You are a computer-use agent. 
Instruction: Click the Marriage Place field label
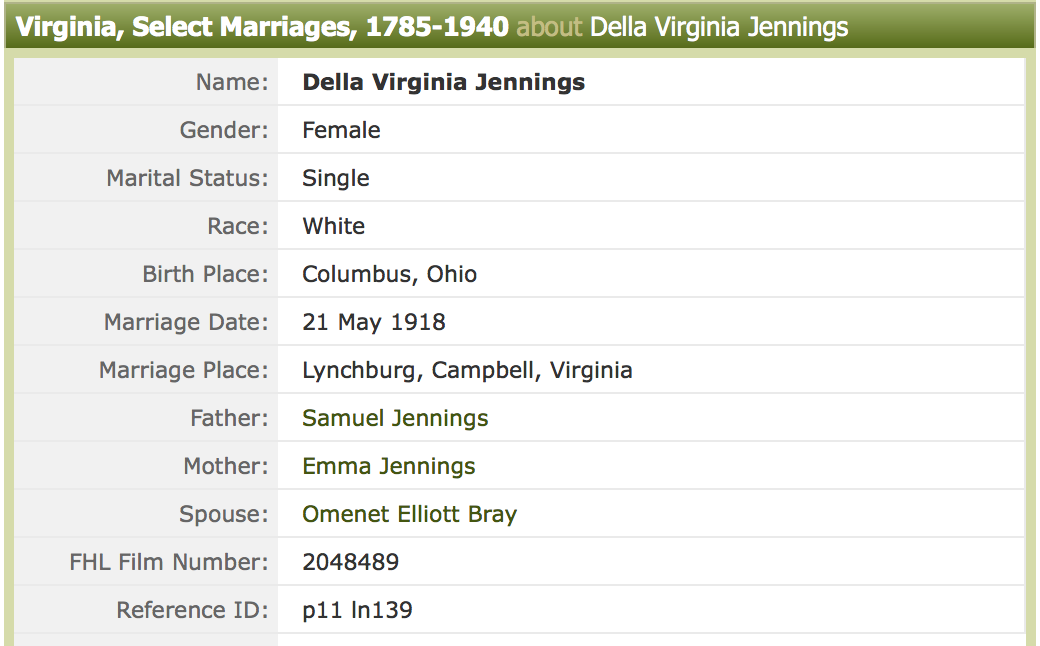point(183,370)
